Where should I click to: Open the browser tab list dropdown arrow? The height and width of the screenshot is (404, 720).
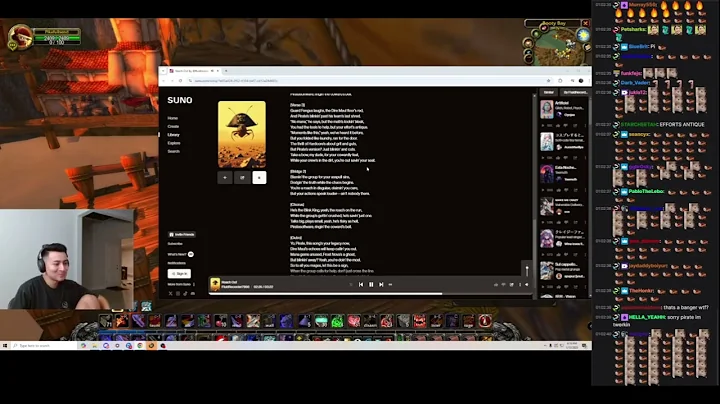coord(163,71)
